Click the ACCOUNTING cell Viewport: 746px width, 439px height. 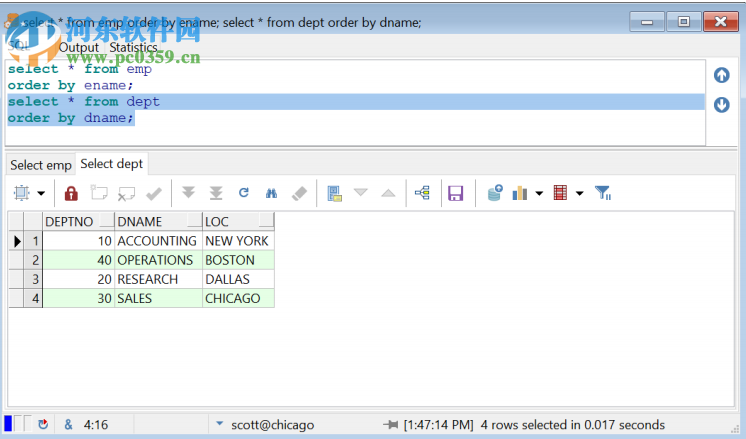coord(158,241)
